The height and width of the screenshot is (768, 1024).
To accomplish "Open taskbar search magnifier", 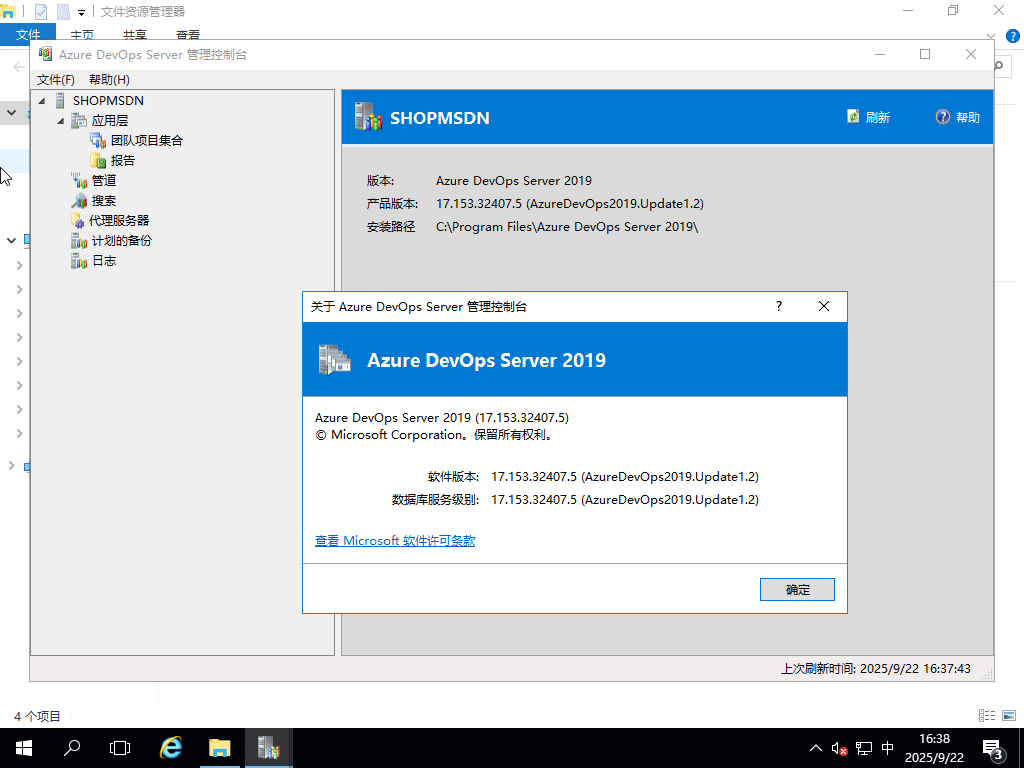I will point(72,748).
